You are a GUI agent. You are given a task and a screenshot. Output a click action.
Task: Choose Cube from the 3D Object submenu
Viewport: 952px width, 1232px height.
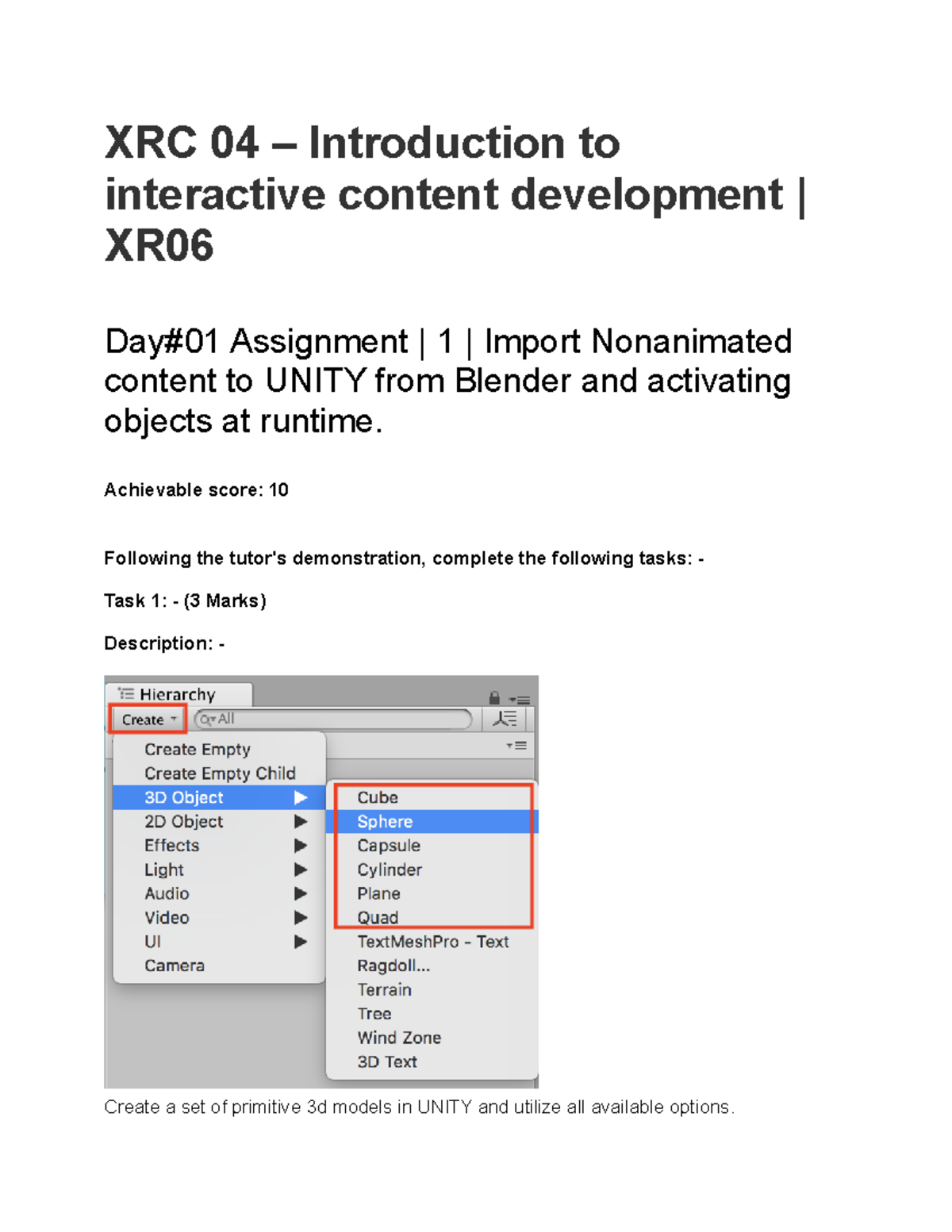click(x=377, y=797)
